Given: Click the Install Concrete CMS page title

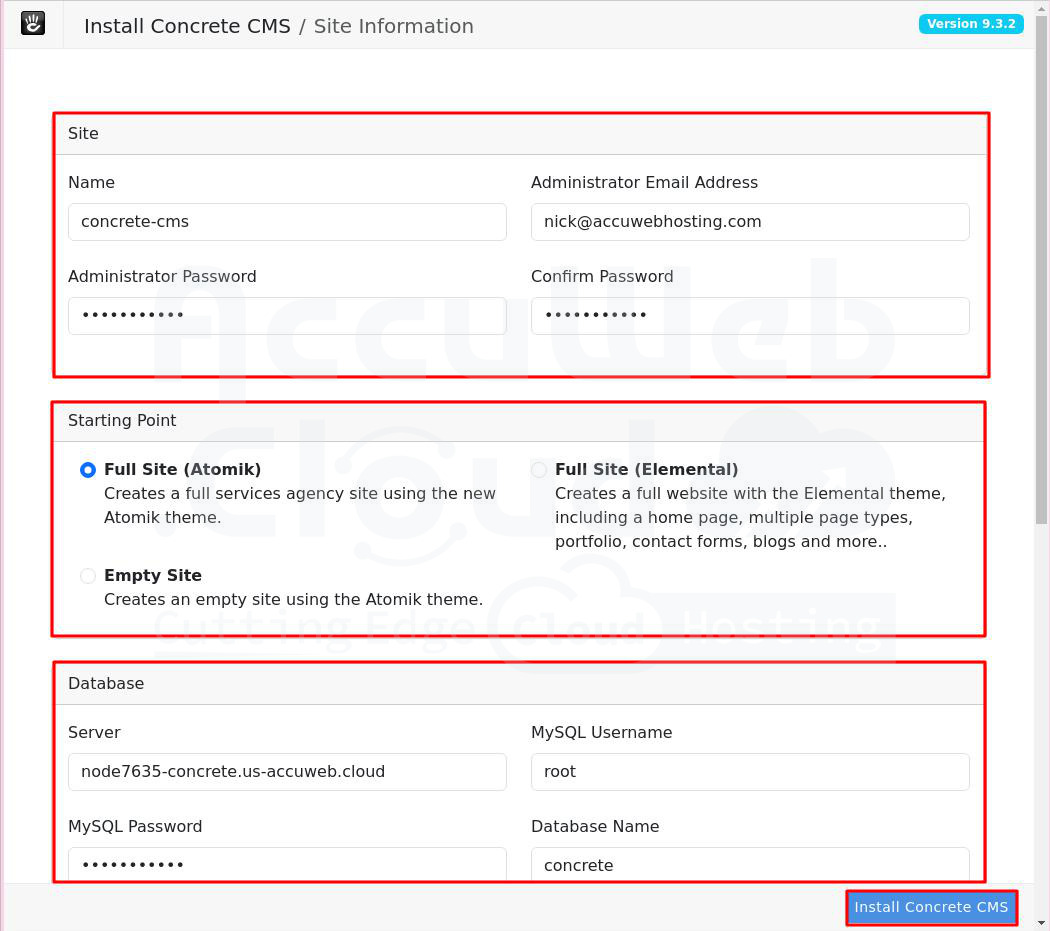Looking at the screenshot, I should 187,26.
